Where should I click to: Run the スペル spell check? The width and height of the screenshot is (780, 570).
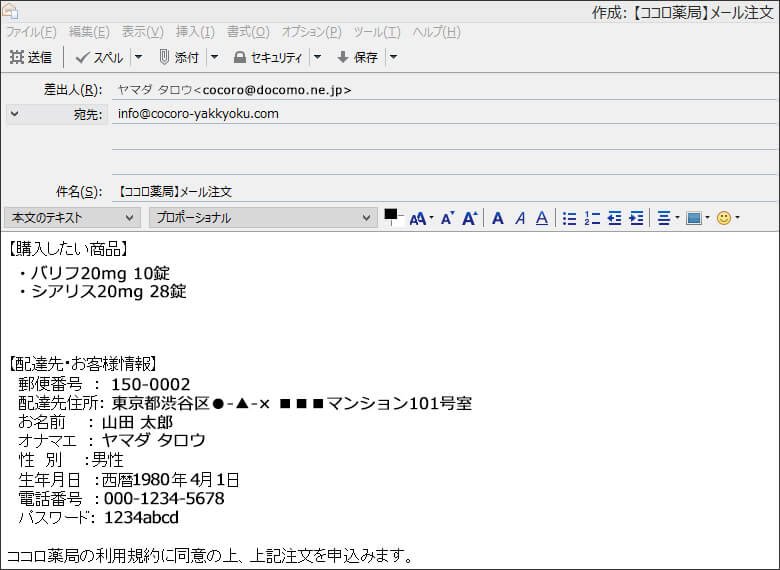point(100,57)
